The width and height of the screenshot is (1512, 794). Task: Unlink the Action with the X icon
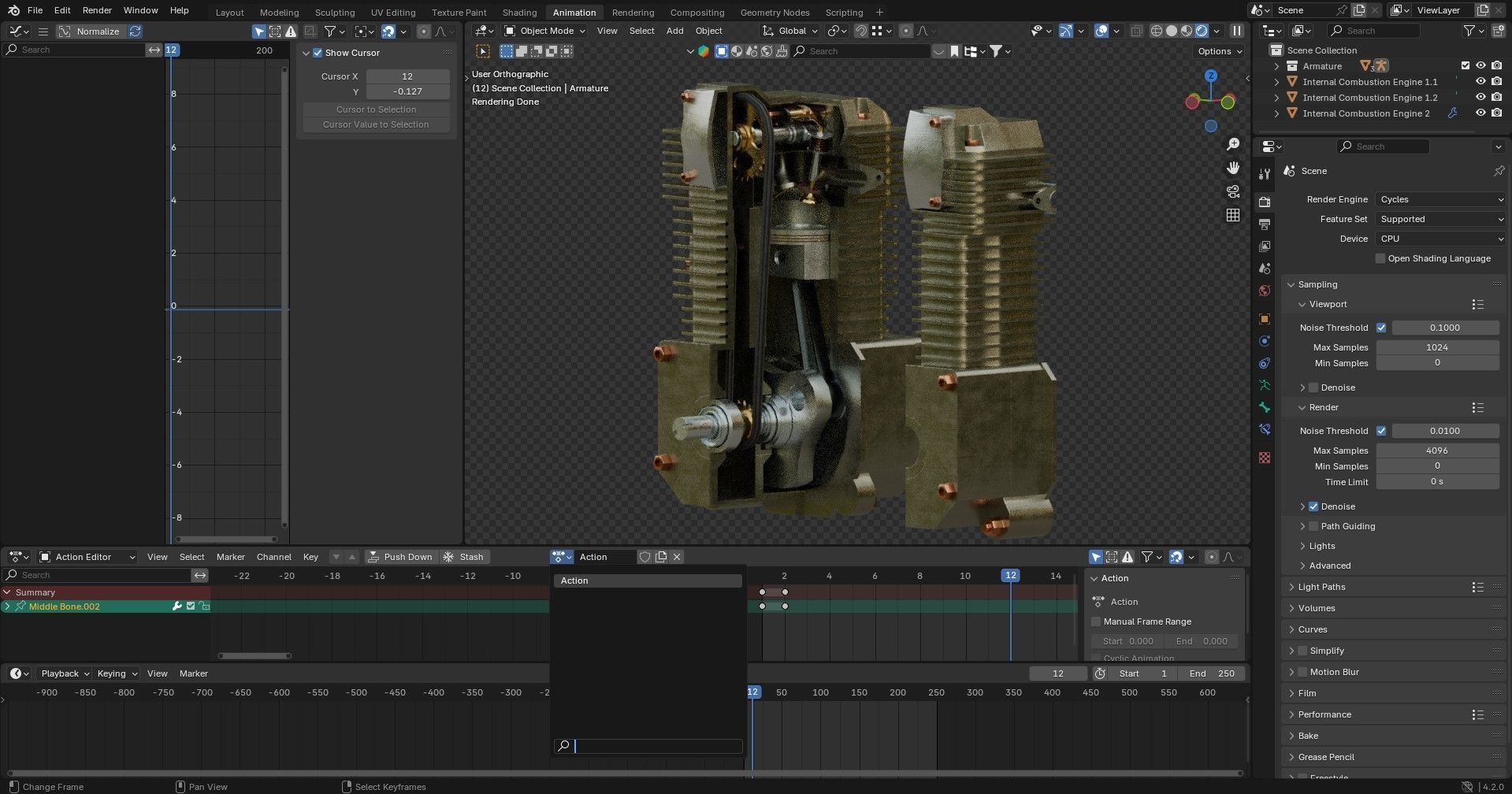coord(677,557)
